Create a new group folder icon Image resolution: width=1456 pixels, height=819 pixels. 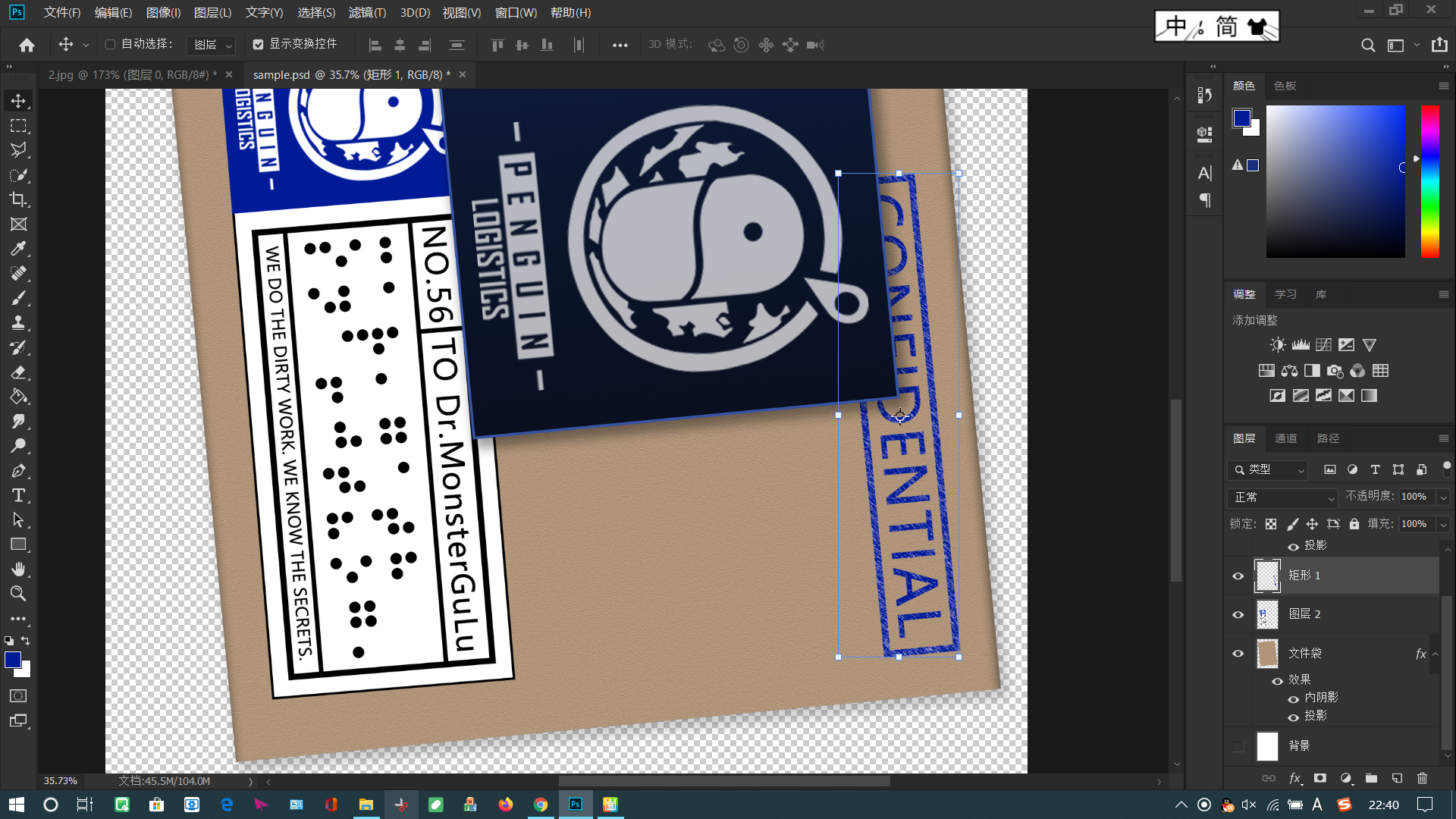[x=1371, y=778]
